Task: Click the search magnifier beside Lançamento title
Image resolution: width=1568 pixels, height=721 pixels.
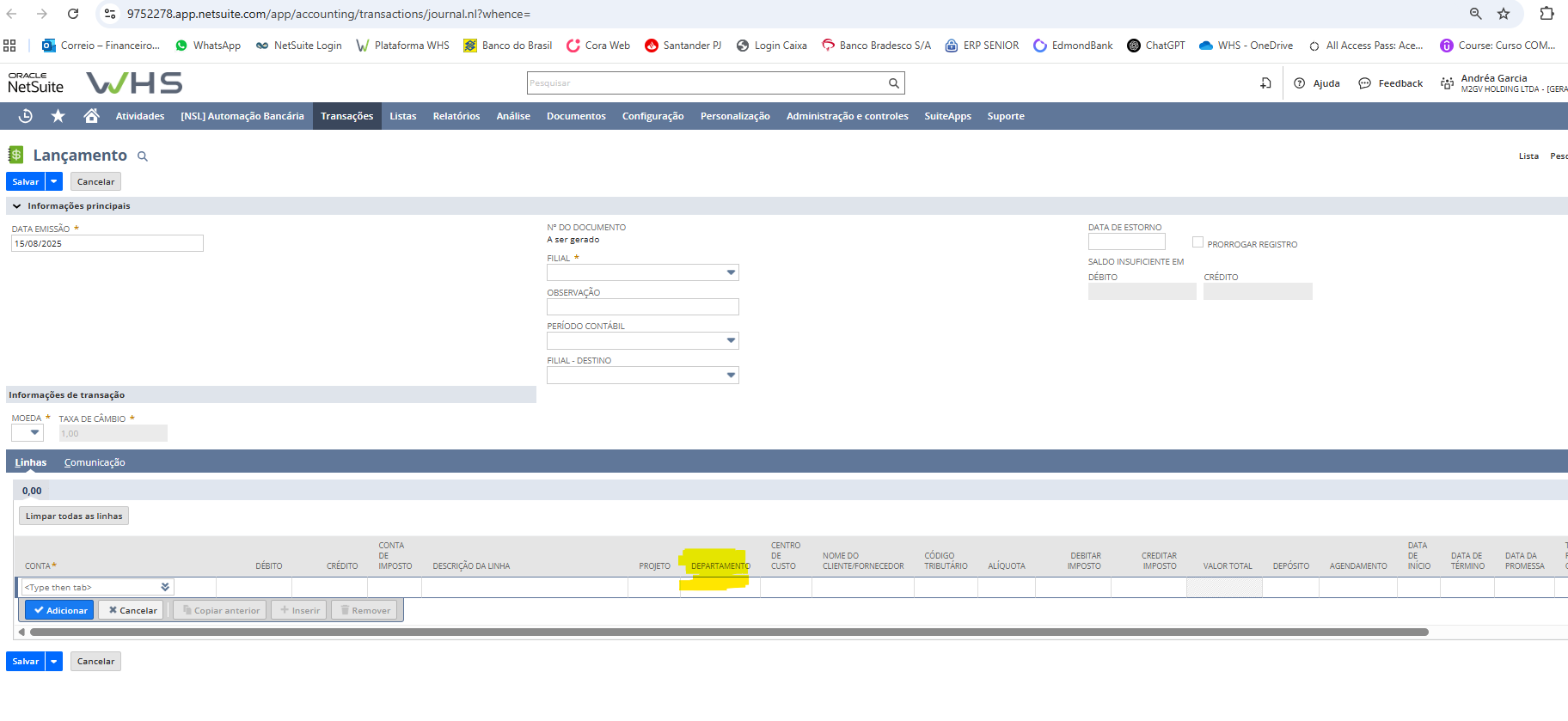Action: click(143, 156)
